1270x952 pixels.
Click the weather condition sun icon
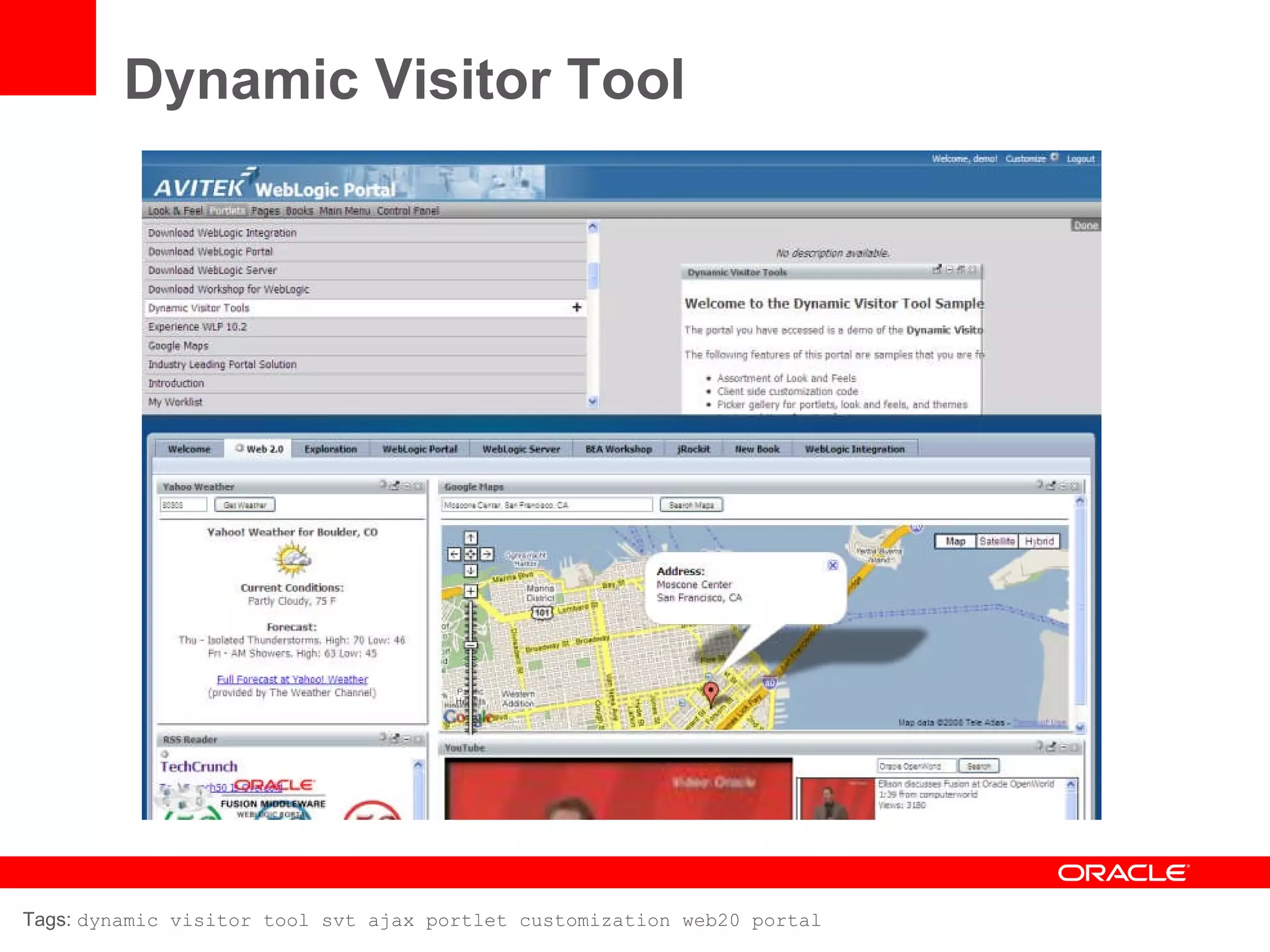pos(292,559)
